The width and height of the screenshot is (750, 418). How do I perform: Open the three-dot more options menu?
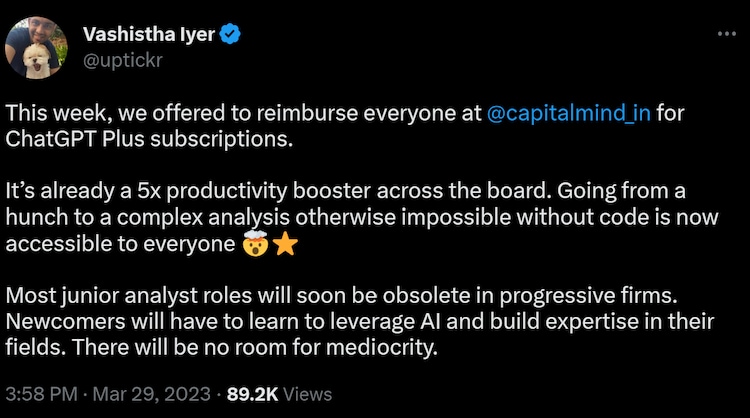pos(726,34)
